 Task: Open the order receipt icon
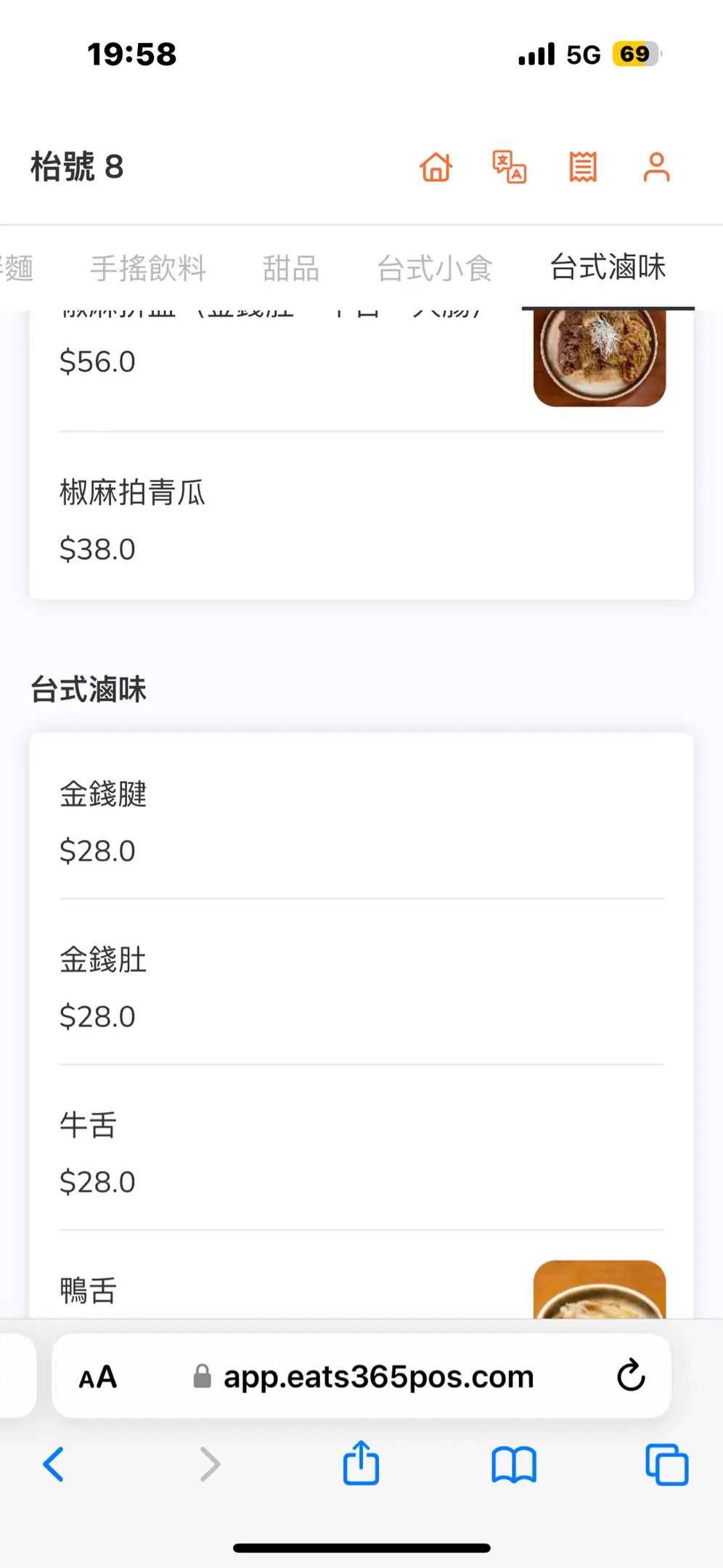[x=583, y=167]
